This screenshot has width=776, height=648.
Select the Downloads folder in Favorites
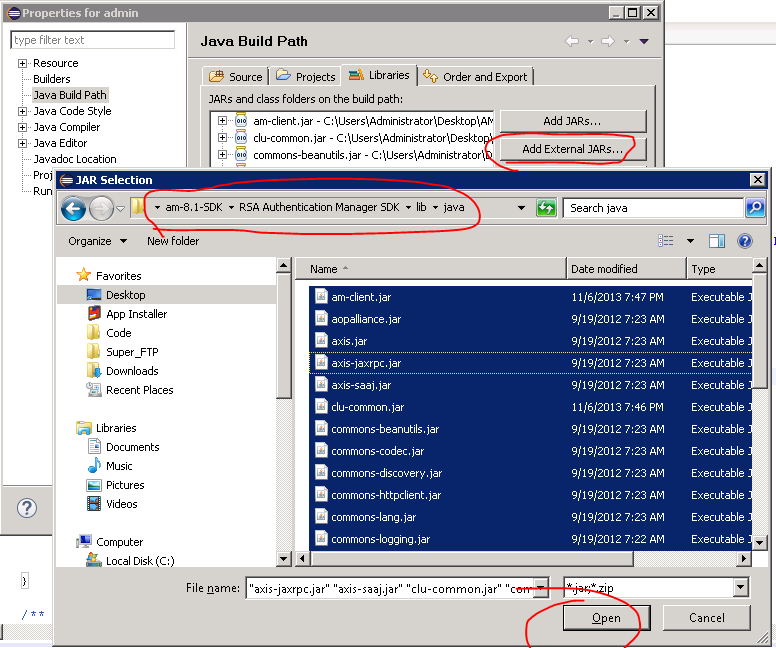(132, 371)
